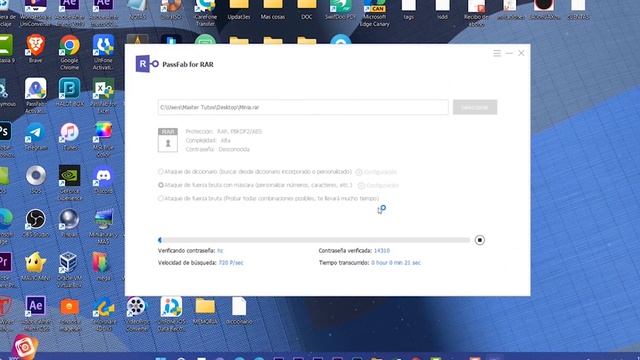This screenshot has width=640, height=360.
Task: Select brute force with mask attack option
Action: (x=161, y=185)
